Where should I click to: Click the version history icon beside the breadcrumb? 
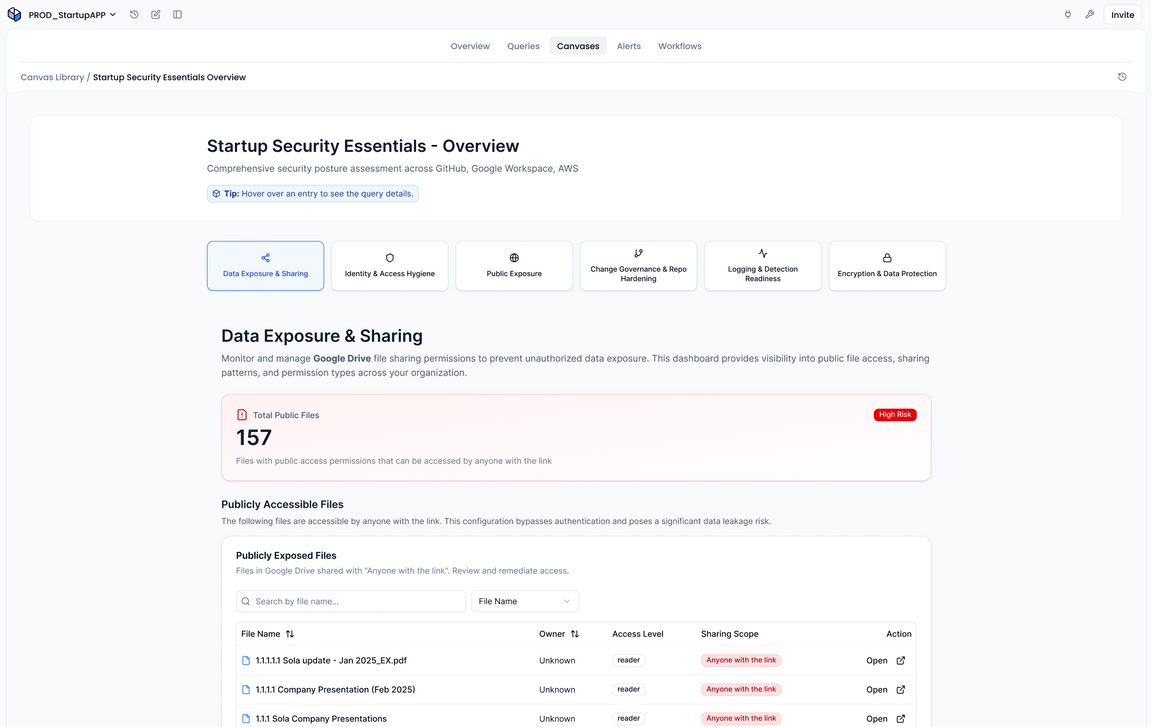point(1122,76)
